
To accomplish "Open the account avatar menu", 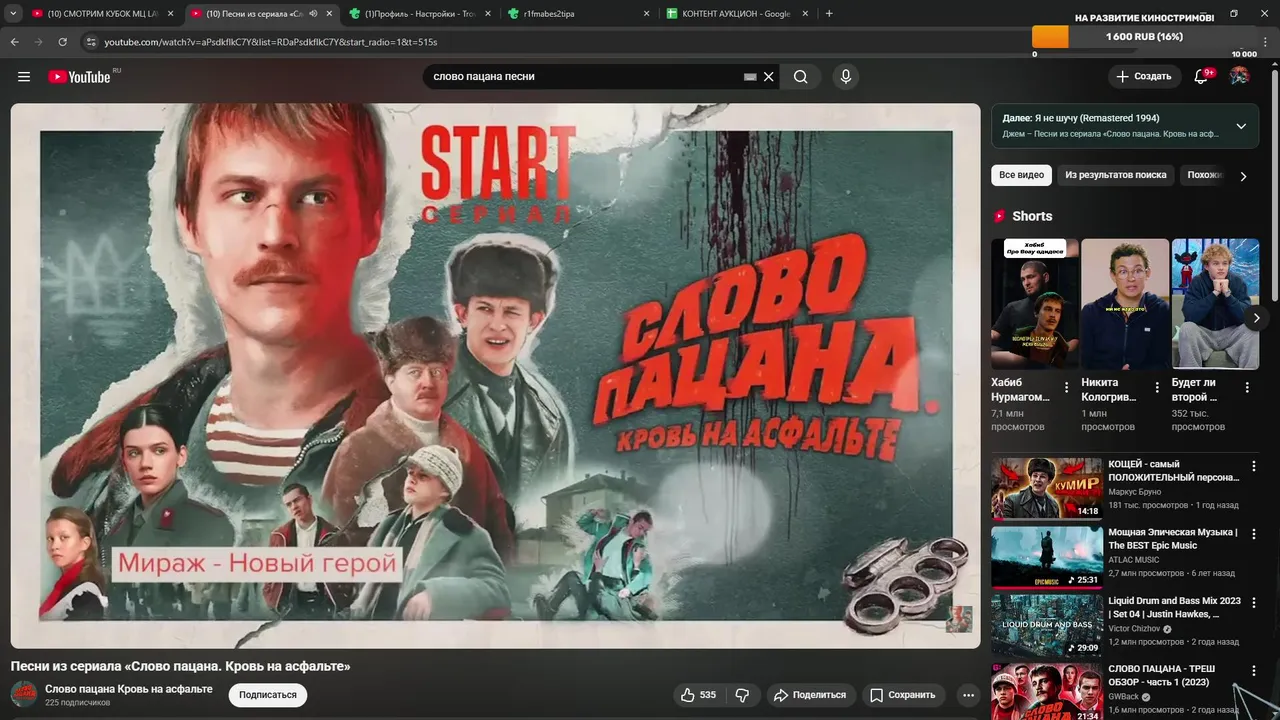I will pos(1239,77).
